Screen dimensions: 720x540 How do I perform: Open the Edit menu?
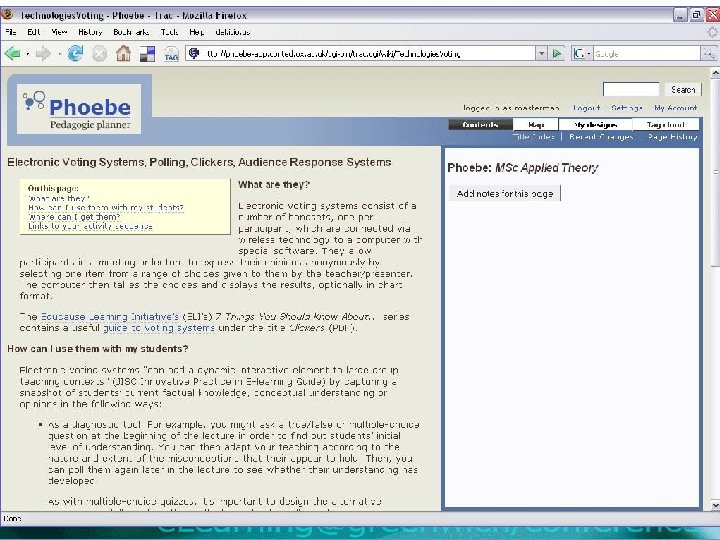[34, 32]
